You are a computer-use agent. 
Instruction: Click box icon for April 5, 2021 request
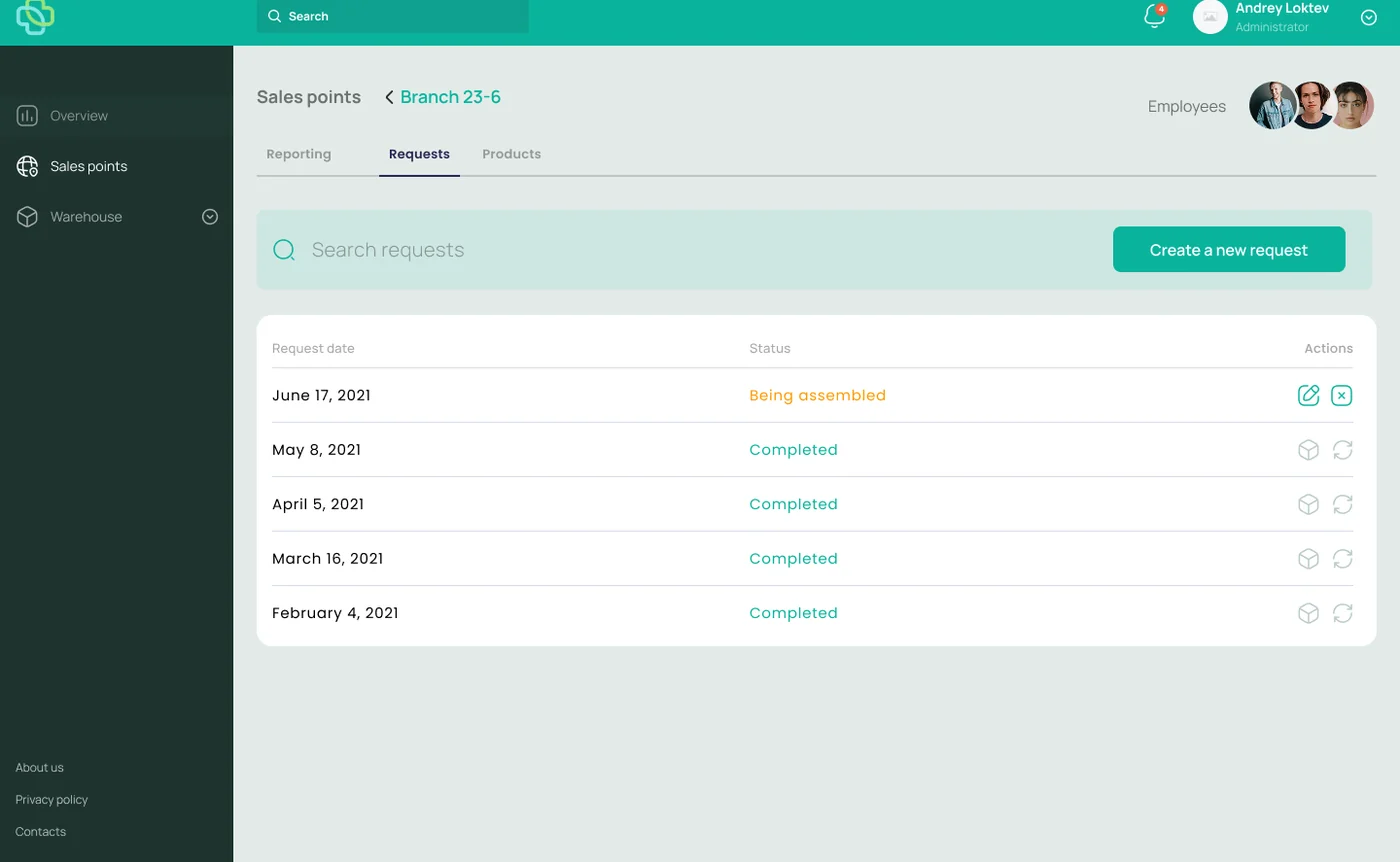tap(1308, 504)
